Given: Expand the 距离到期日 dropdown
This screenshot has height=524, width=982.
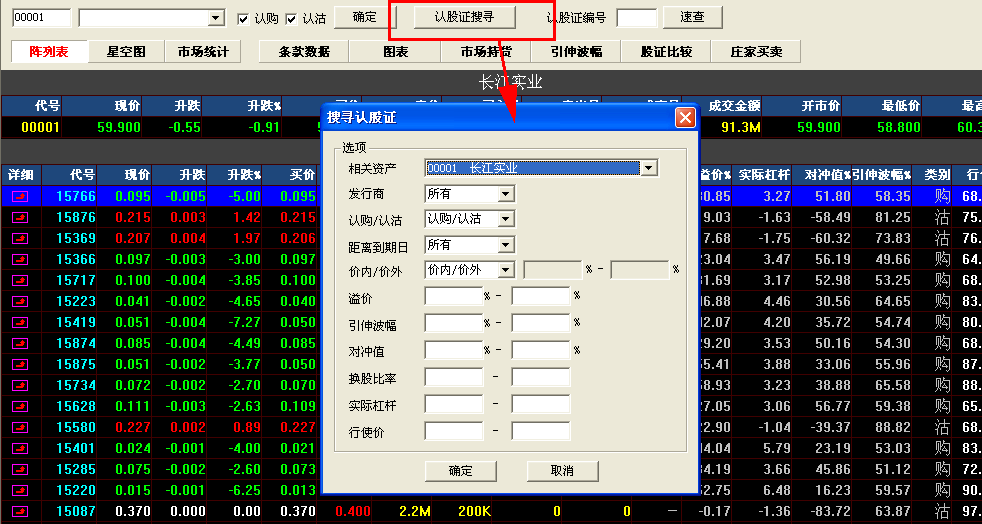Looking at the screenshot, I should [505, 245].
